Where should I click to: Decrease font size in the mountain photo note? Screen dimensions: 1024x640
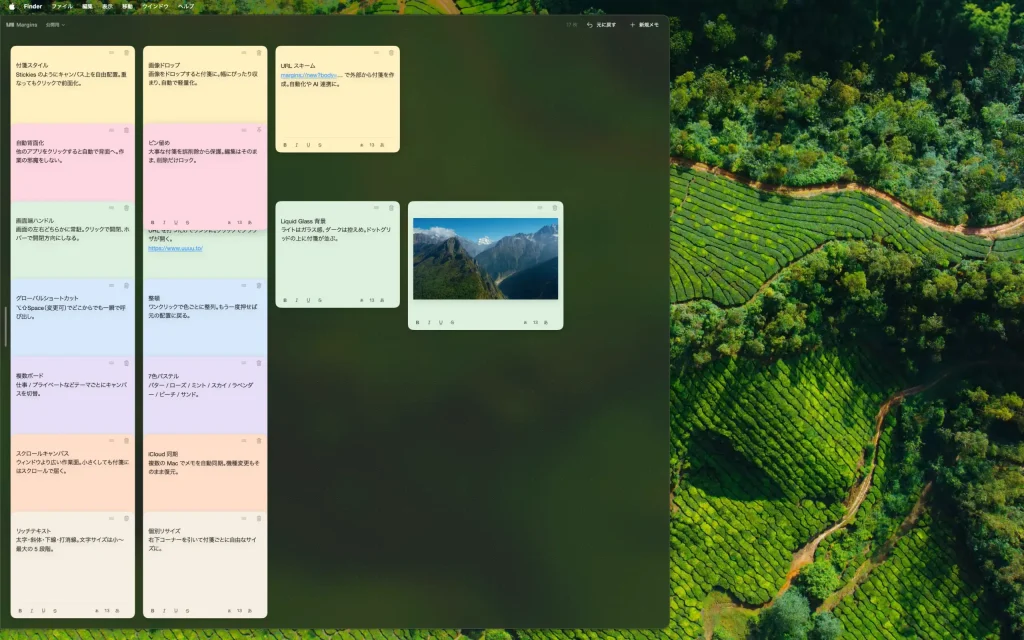click(x=524, y=323)
